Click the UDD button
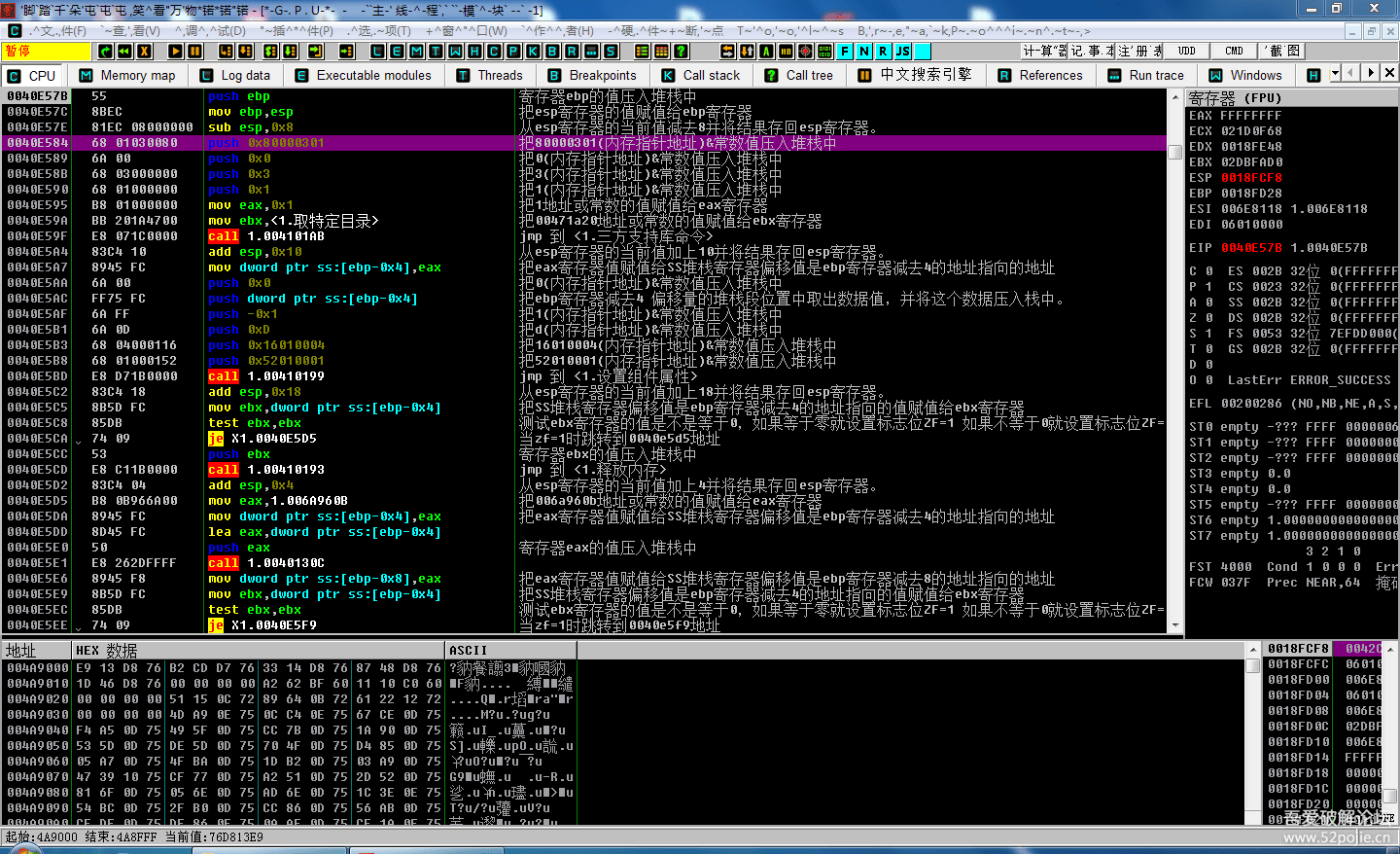This screenshot has height=854, width=1400. tap(1187, 51)
